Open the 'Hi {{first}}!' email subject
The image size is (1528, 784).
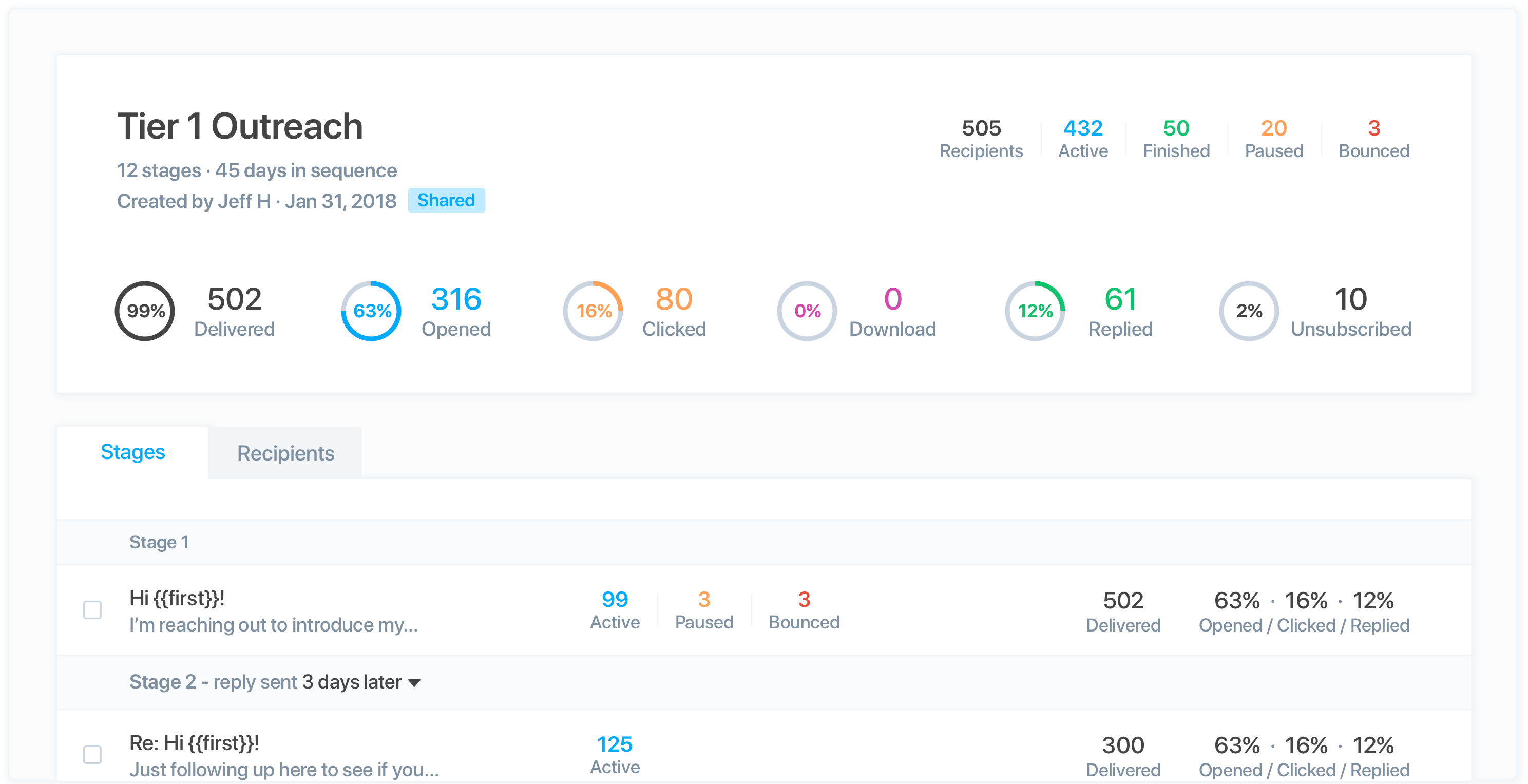click(x=177, y=598)
